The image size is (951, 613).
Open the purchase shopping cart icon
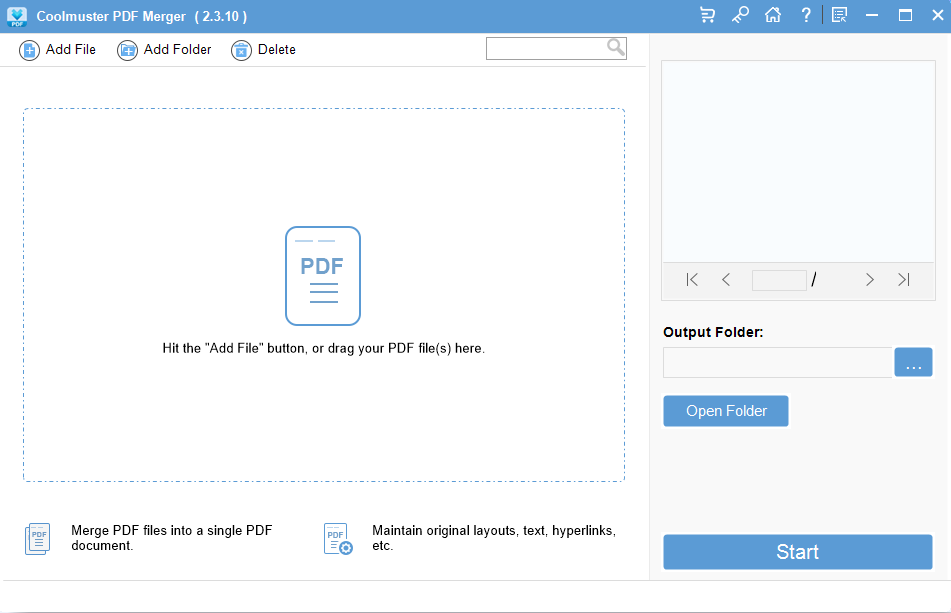click(707, 15)
